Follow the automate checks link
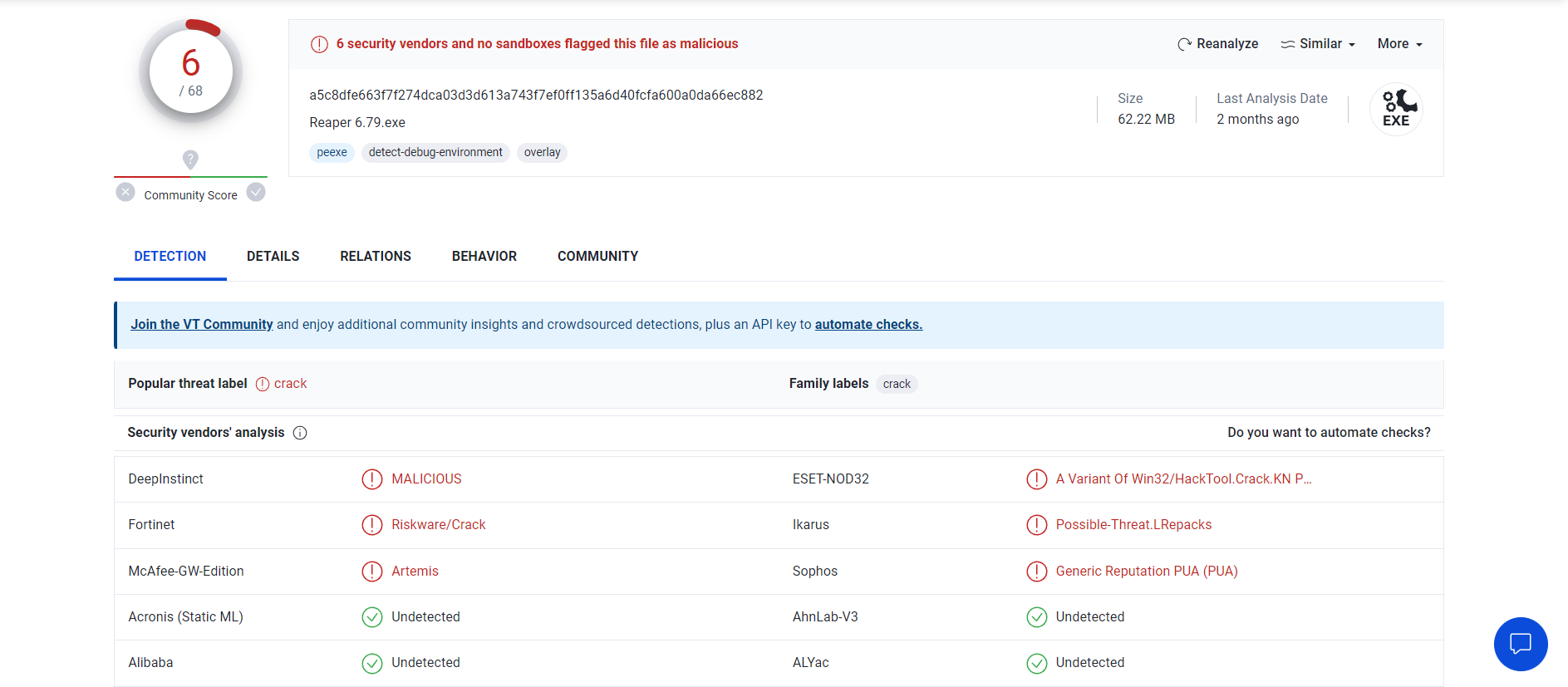 (x=868, y=325)
